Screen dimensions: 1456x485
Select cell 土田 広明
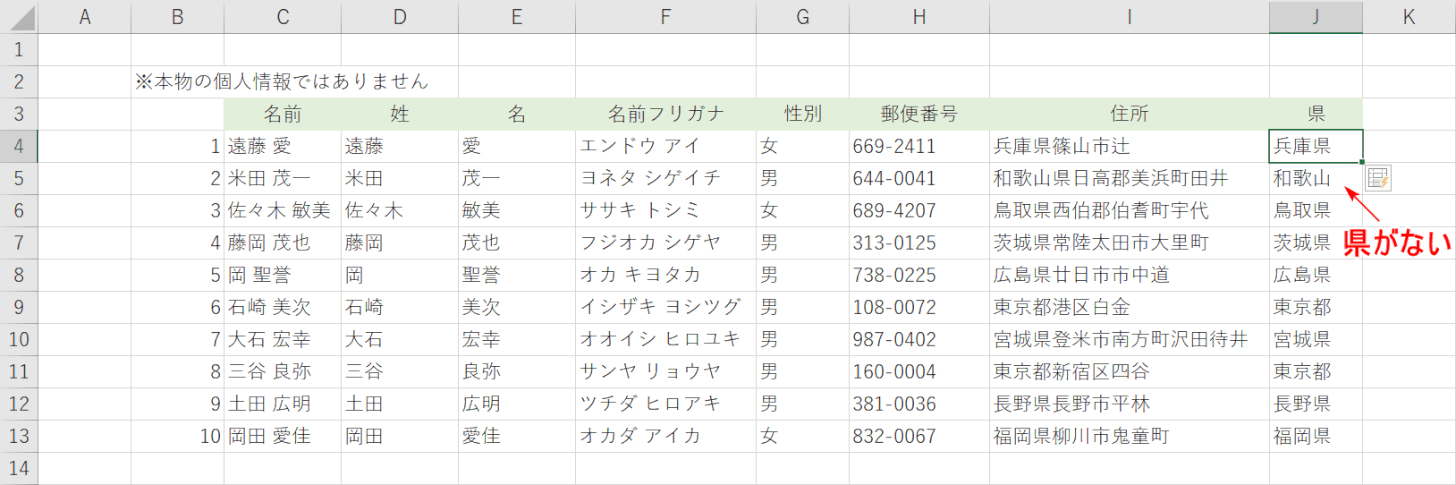coord(282,404)
